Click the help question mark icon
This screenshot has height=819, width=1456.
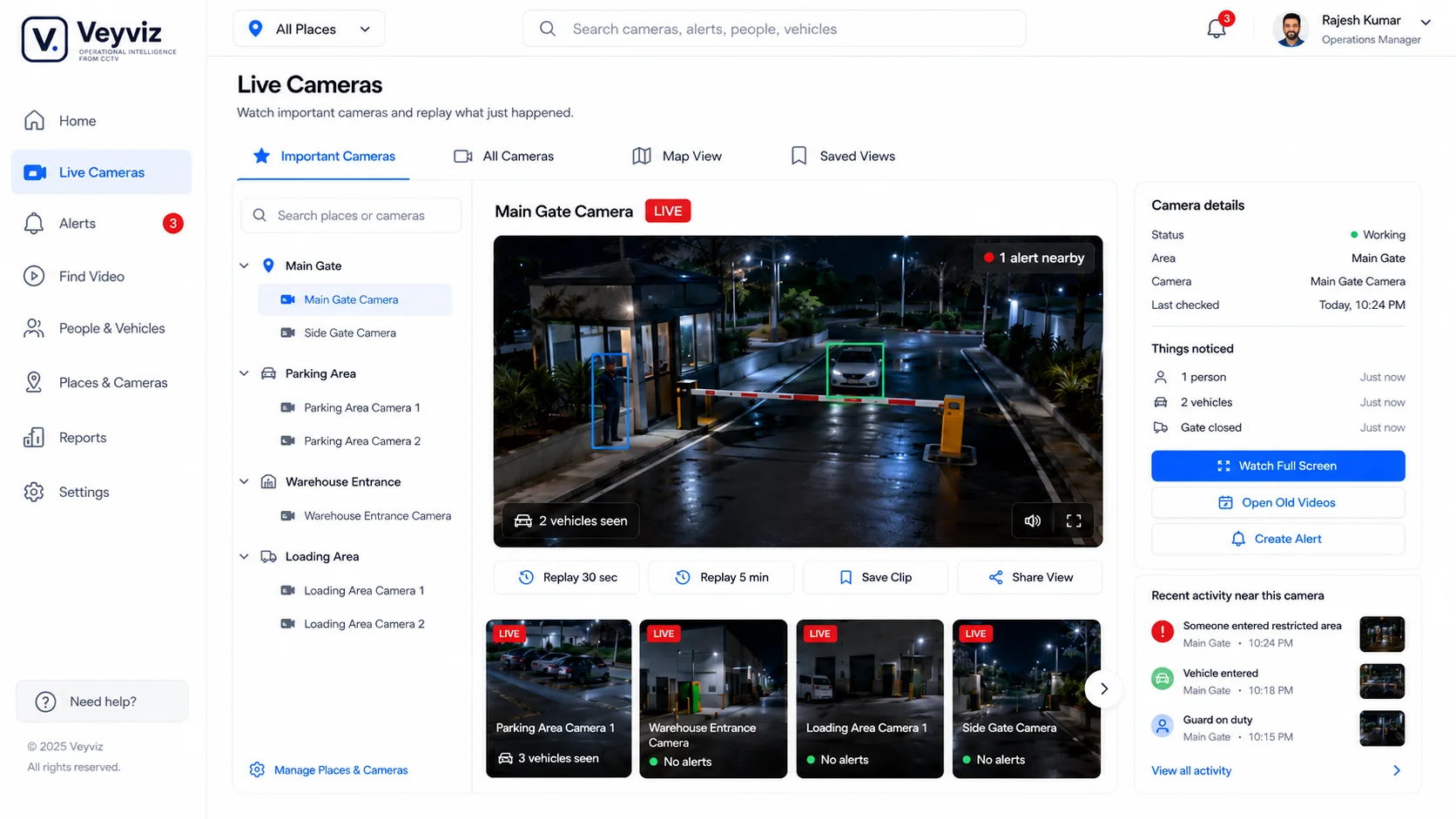coord(45,702)
